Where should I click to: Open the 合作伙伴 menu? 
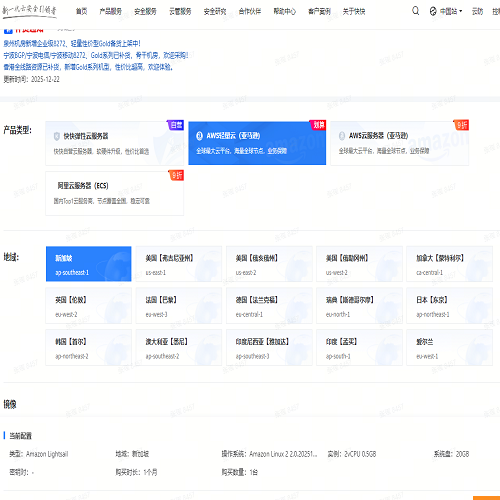250,11
